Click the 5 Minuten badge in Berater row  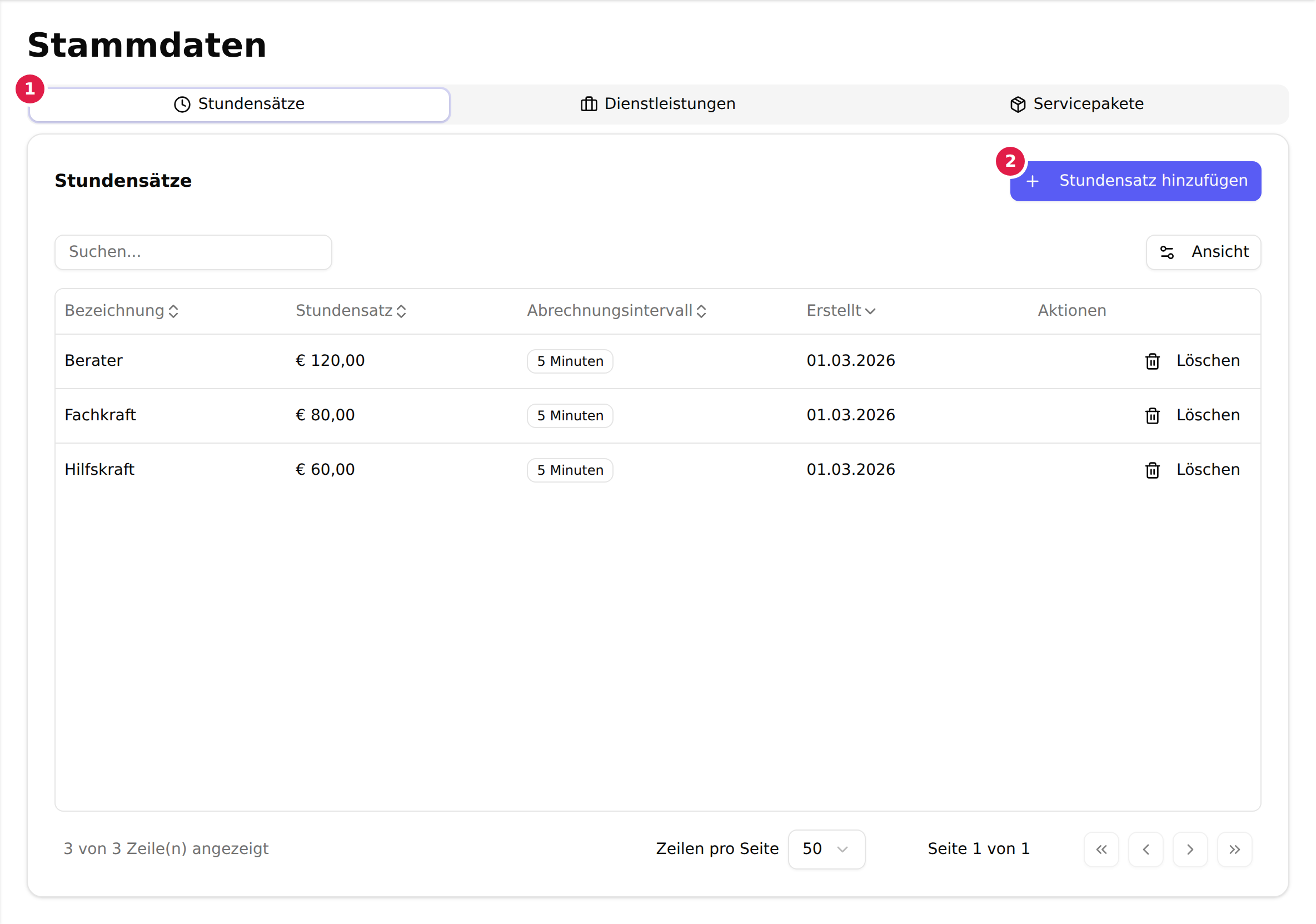[570, 361]
